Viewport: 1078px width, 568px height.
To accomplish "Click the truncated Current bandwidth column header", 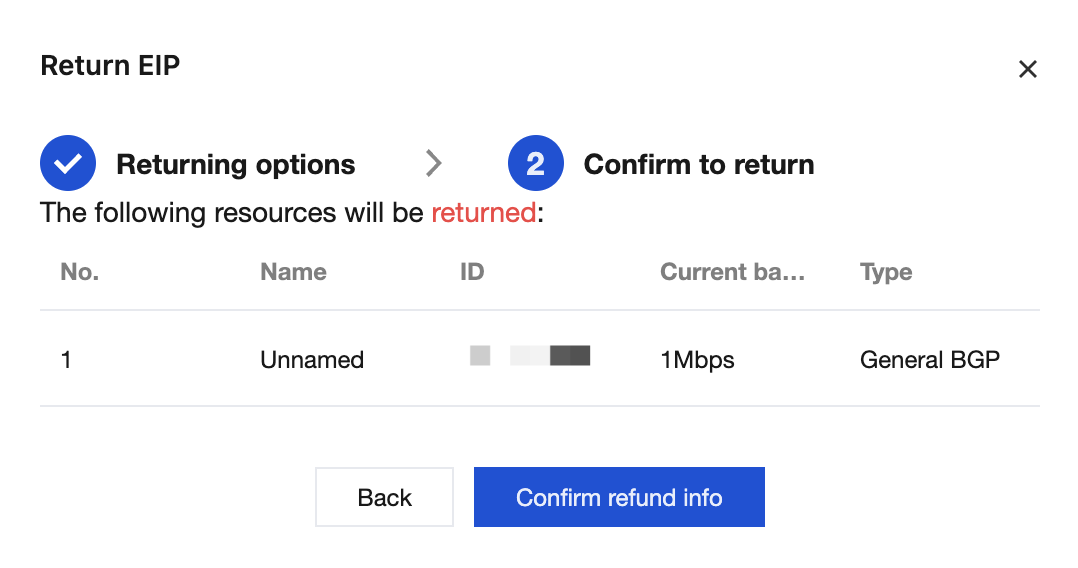I will click(x=732, y=272).
